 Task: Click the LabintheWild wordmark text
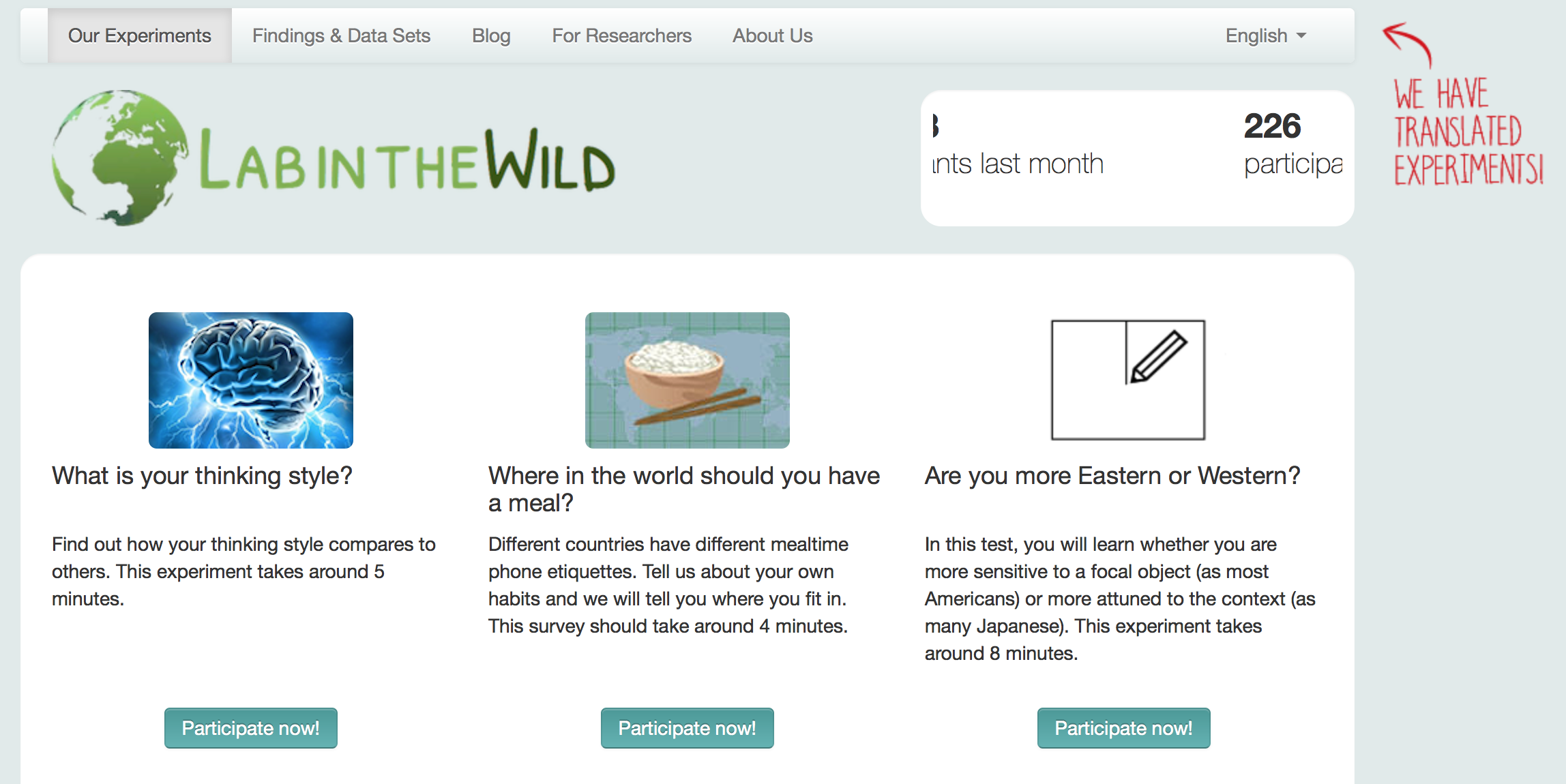[x=407, y=162]
